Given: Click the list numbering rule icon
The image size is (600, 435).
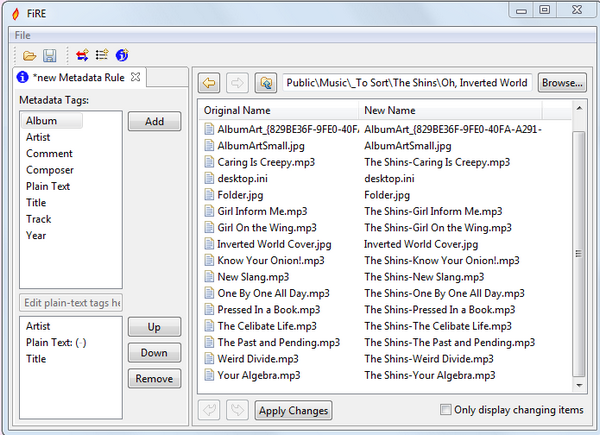Looking at the screenshot, I should pos(102,55).
